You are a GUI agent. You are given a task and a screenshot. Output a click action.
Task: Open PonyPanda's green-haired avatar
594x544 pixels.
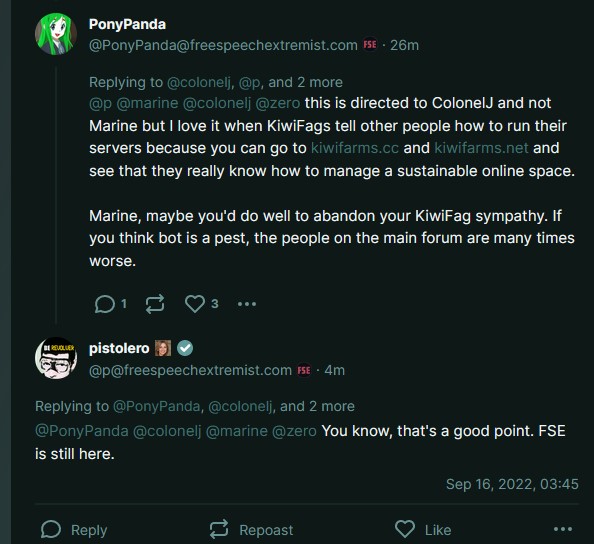coord(56,34)
